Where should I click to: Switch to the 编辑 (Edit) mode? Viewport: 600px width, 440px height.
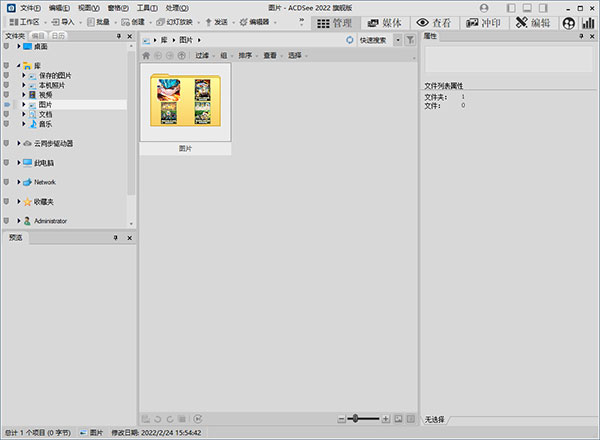click(533, 23)
